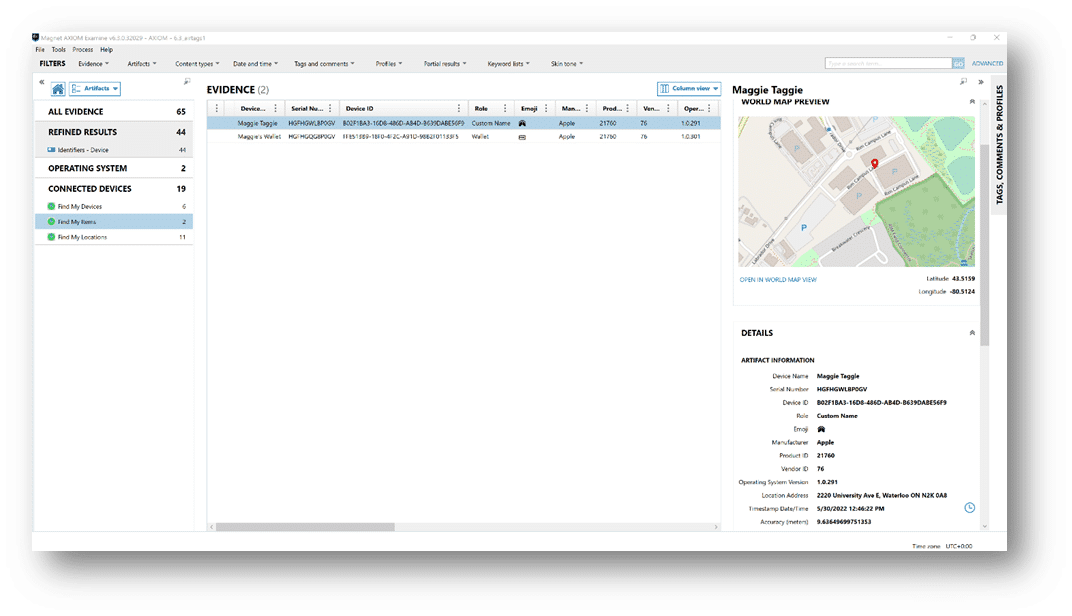Select Find My Items artifact

click(x=114, y=222)
